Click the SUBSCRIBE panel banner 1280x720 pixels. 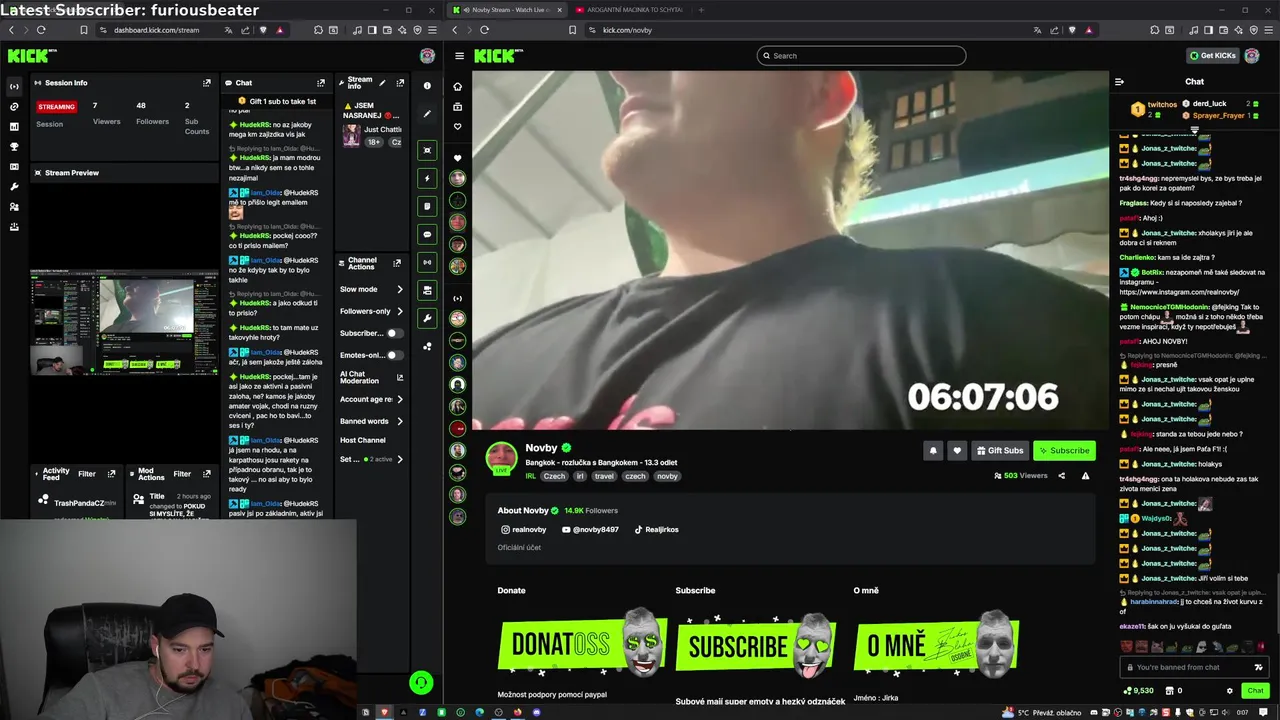(758, 645)
